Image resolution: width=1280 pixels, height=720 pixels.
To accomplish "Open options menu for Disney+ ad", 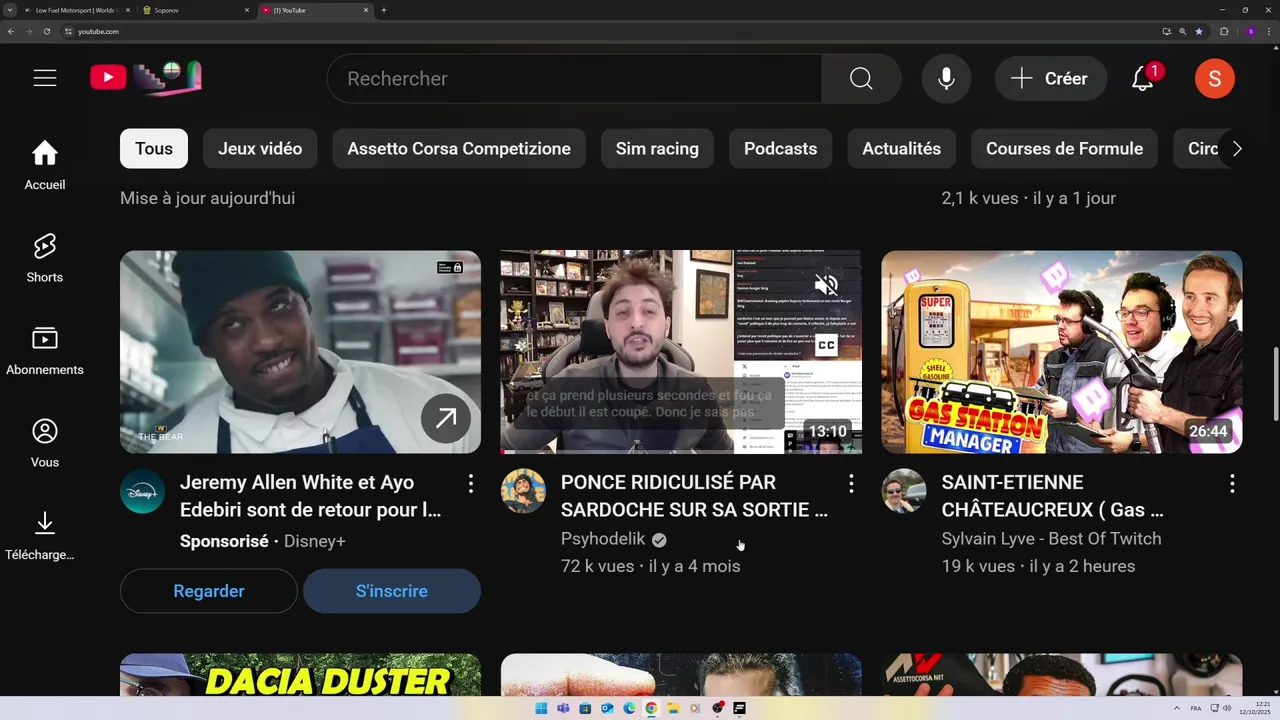I will pos(470,484).
